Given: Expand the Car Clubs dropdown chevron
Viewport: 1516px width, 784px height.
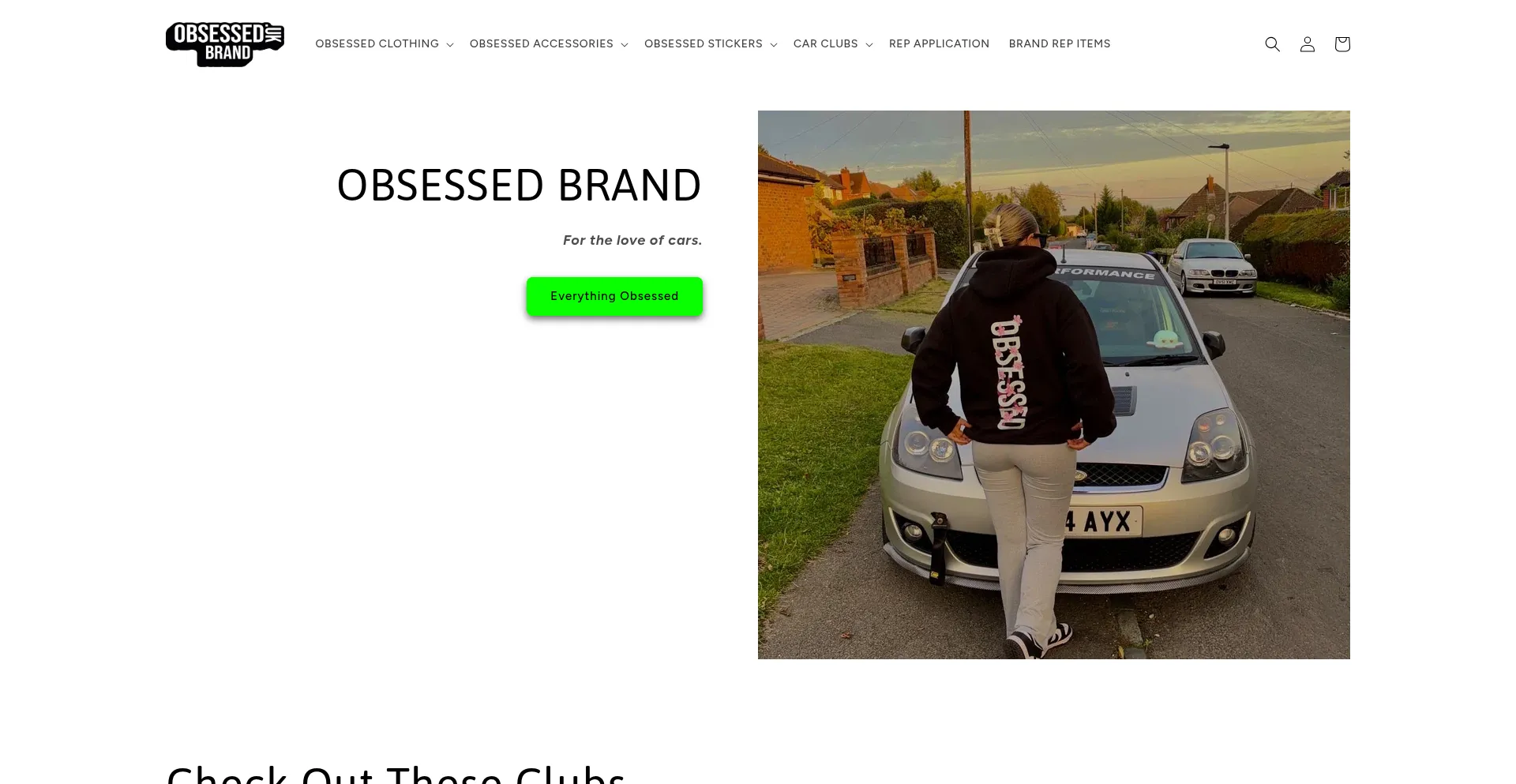Looking at the screenshot, I should [x=869, y=45].
